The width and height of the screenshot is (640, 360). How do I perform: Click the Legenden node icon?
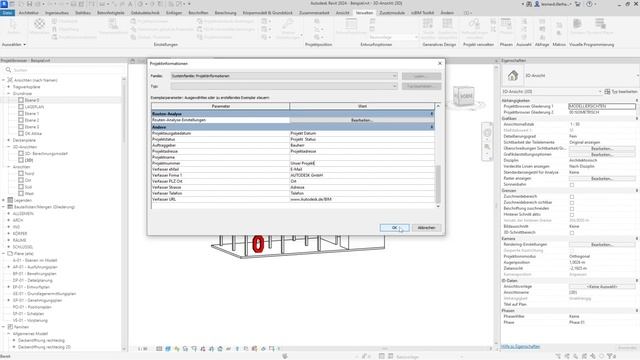(x=10, y=200)
